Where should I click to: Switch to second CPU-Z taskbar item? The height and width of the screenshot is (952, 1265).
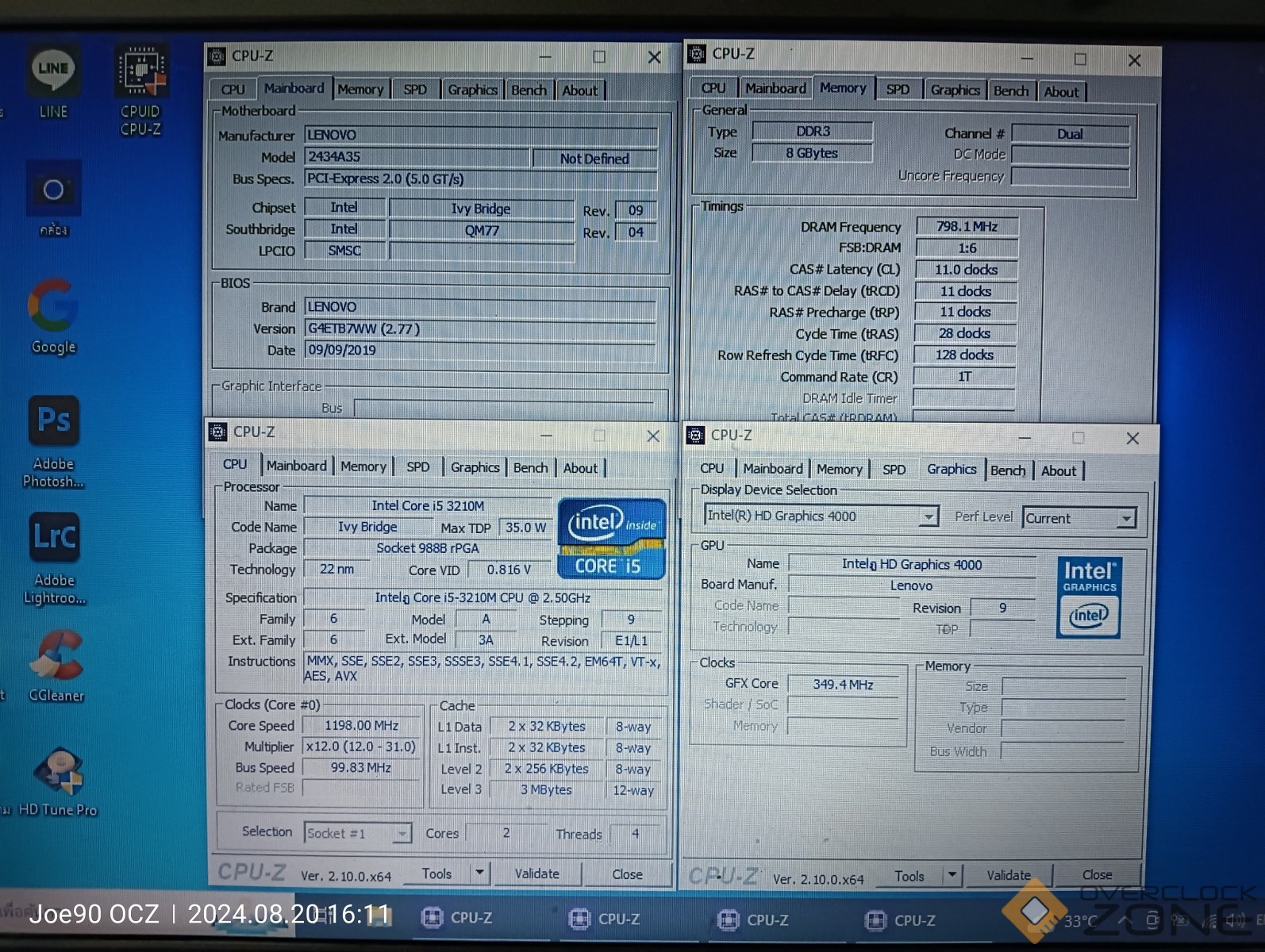605,919
